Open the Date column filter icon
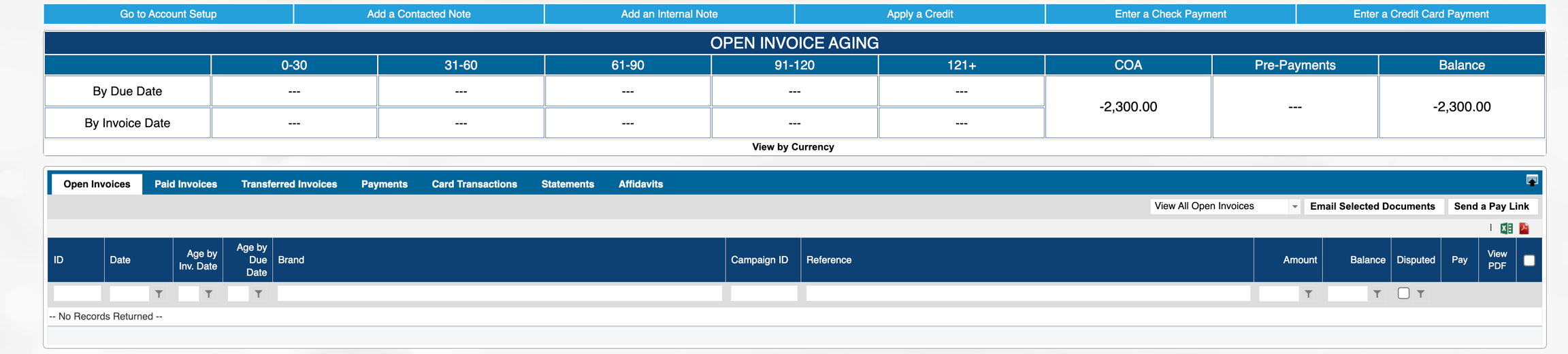 coord(159,294)
